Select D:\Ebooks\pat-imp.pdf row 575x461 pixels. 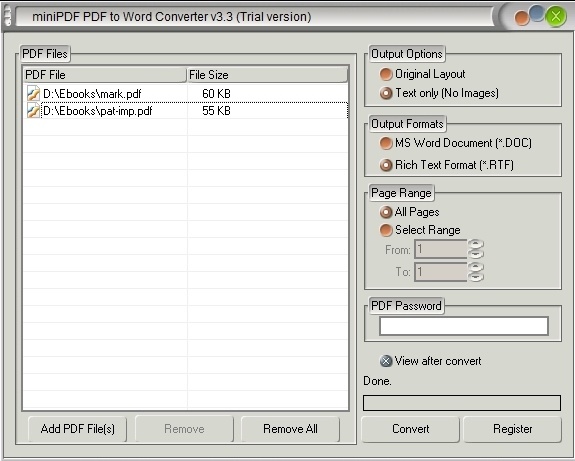tap(186, 111)
